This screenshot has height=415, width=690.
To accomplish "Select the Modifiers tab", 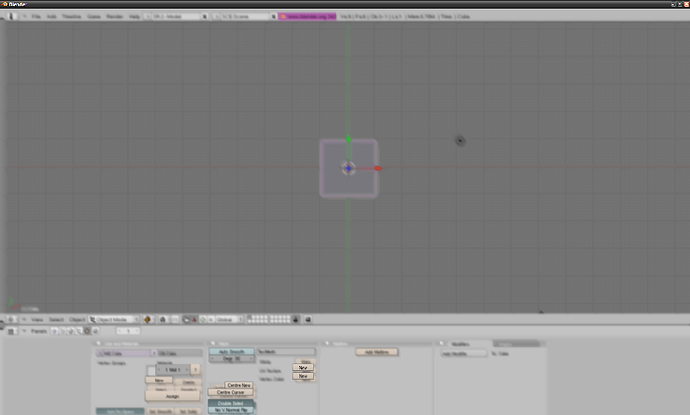I will [460, 344].
